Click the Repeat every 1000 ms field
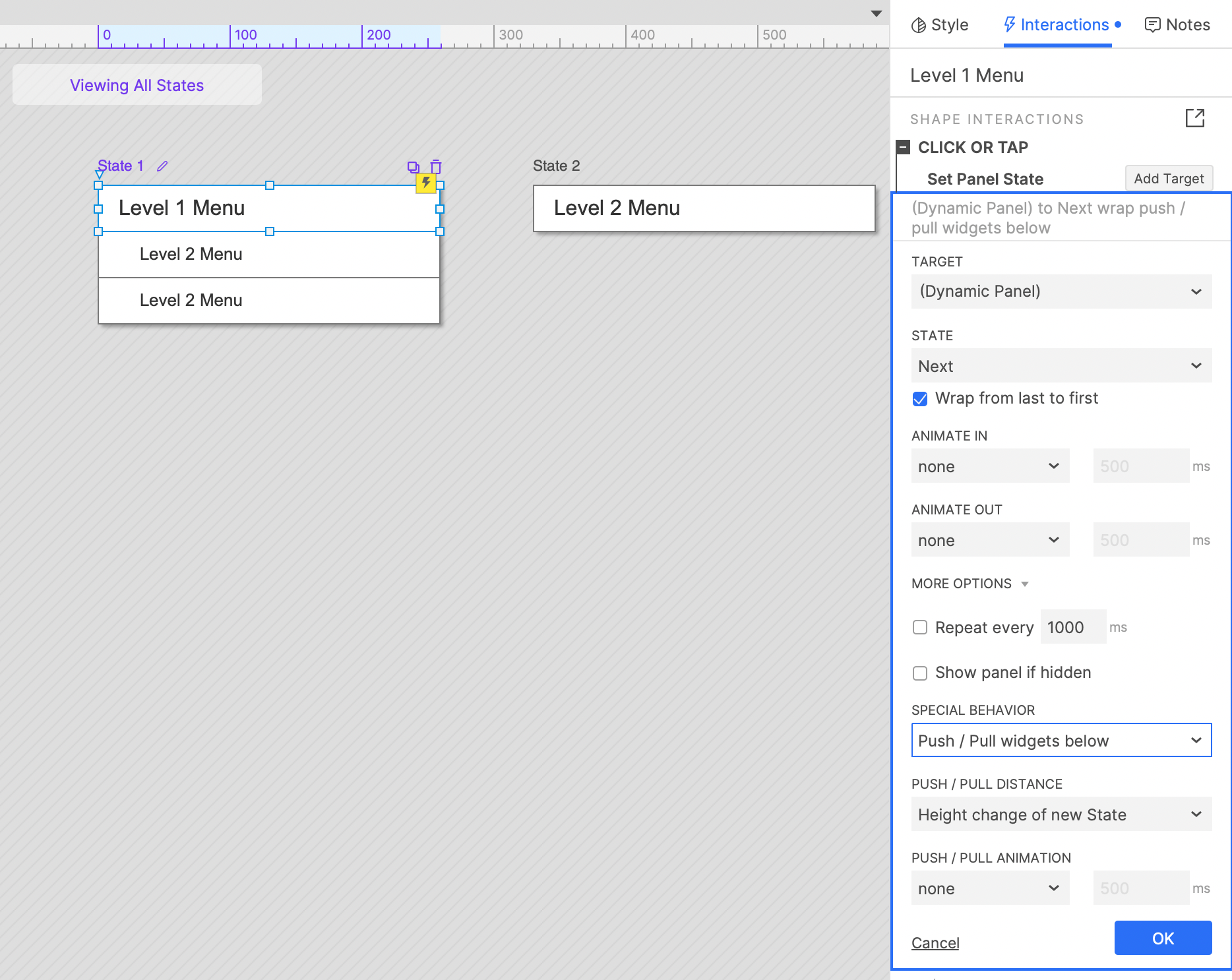This screenshot has width=1232, height=980. click(1072, 627)
